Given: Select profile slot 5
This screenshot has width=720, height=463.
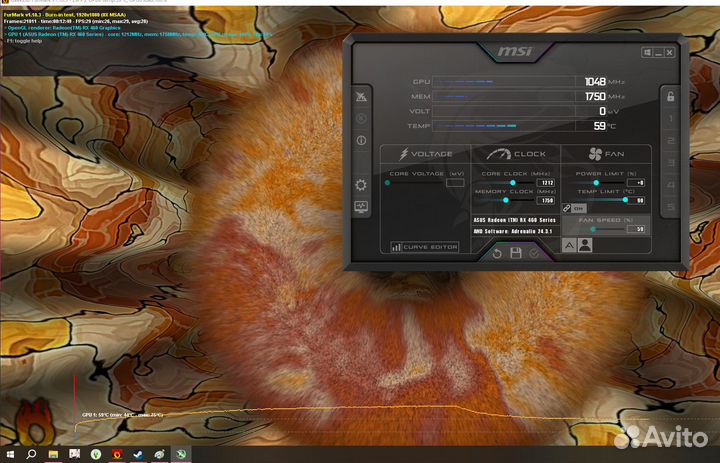Looking at the screenshot, I should 670,207.
